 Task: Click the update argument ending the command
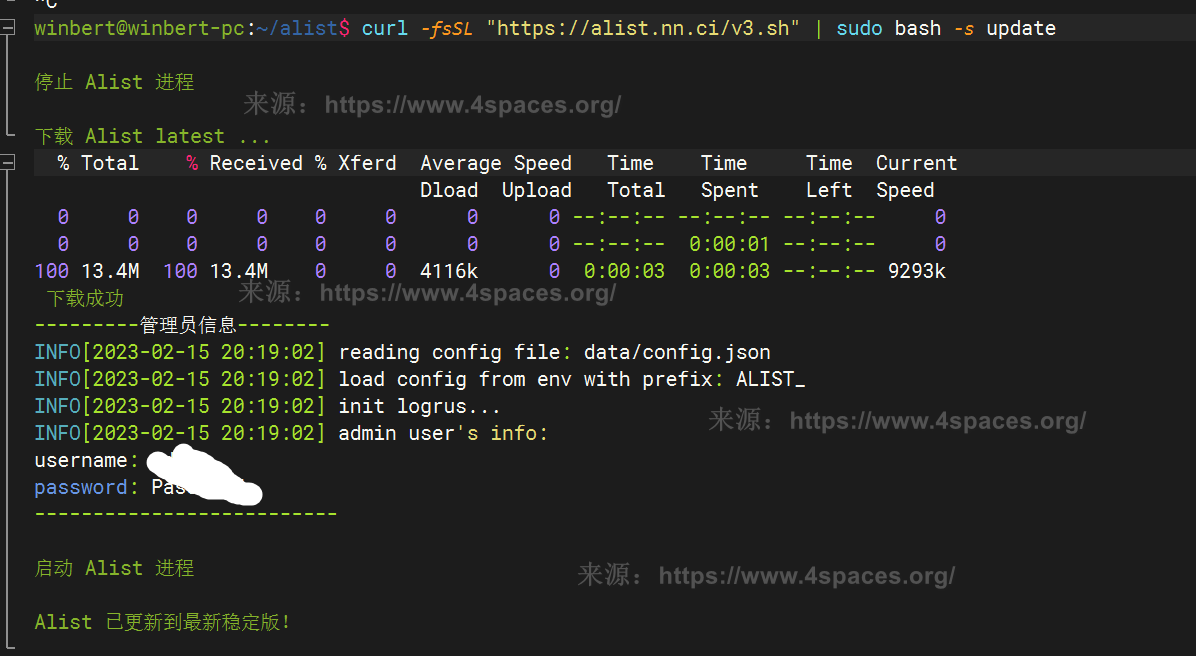click(x=1020, y=28)
